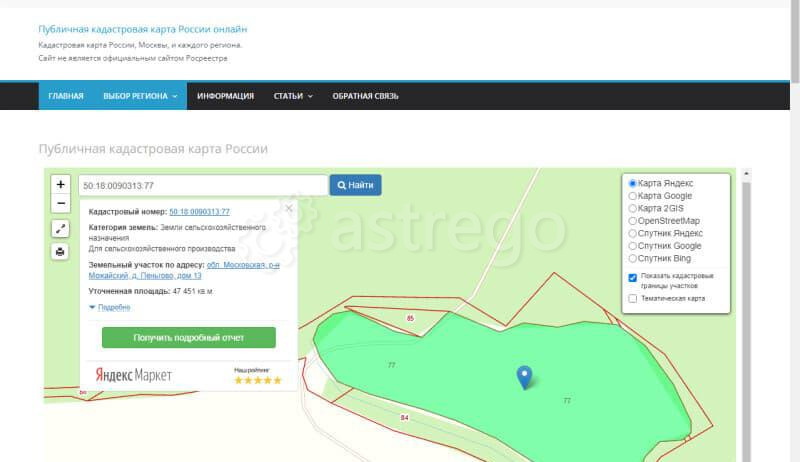Click the print map icon
Image resolution: width=800 pixels, height=462 pixels.
[x=60, y=251]
